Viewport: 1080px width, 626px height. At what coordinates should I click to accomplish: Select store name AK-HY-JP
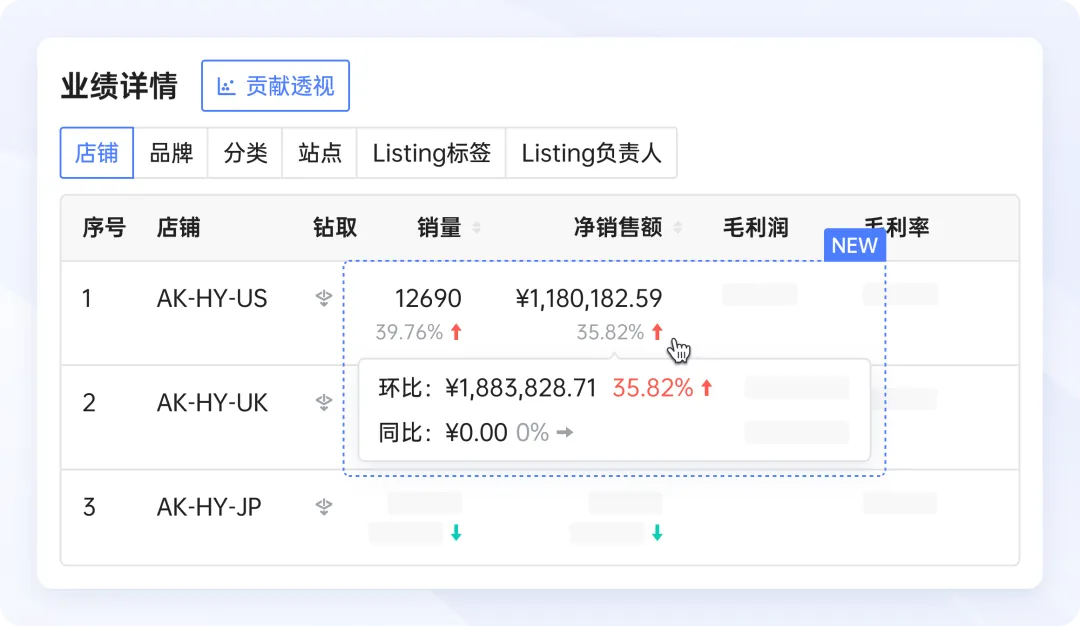209,507
